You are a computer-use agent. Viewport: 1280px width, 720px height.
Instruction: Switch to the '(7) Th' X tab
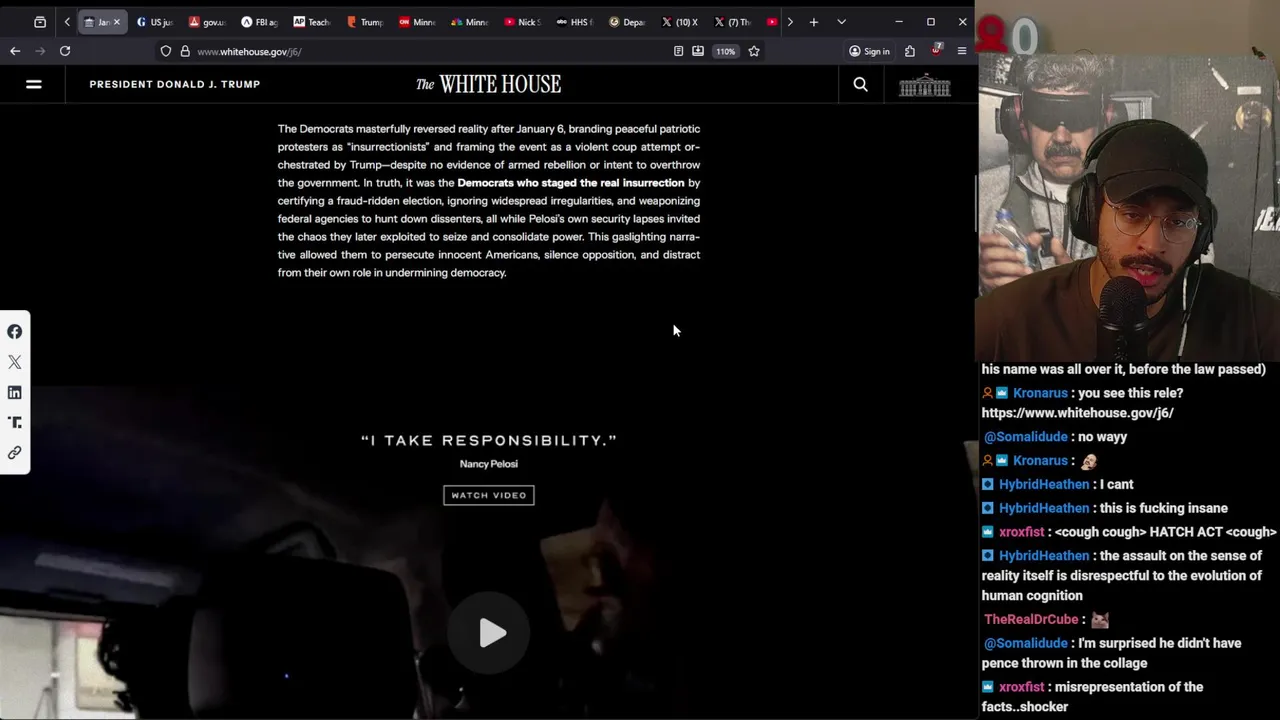pyautogui.click(x=732, y=22)
